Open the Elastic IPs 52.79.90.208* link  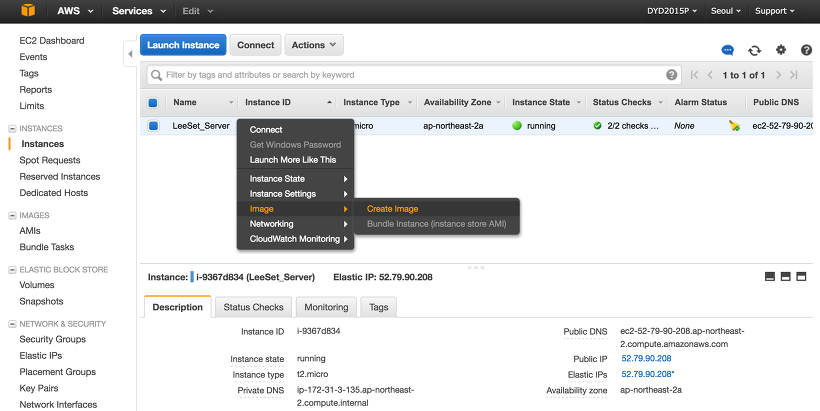(x=647, y=374)
